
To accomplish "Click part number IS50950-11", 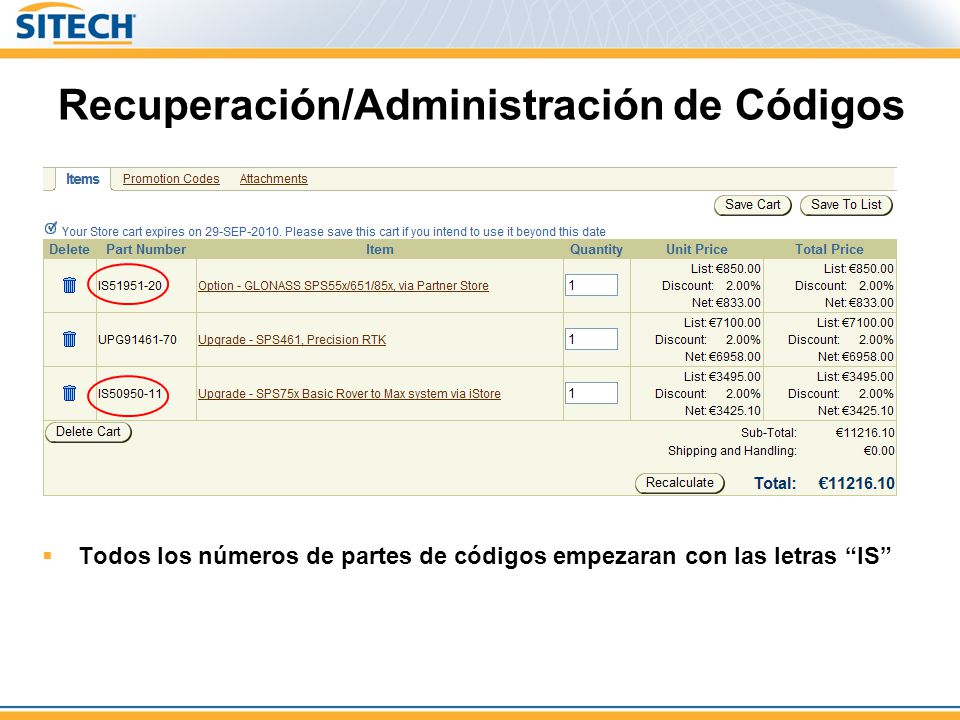I will pyautogui.click(x=130, y=394).
